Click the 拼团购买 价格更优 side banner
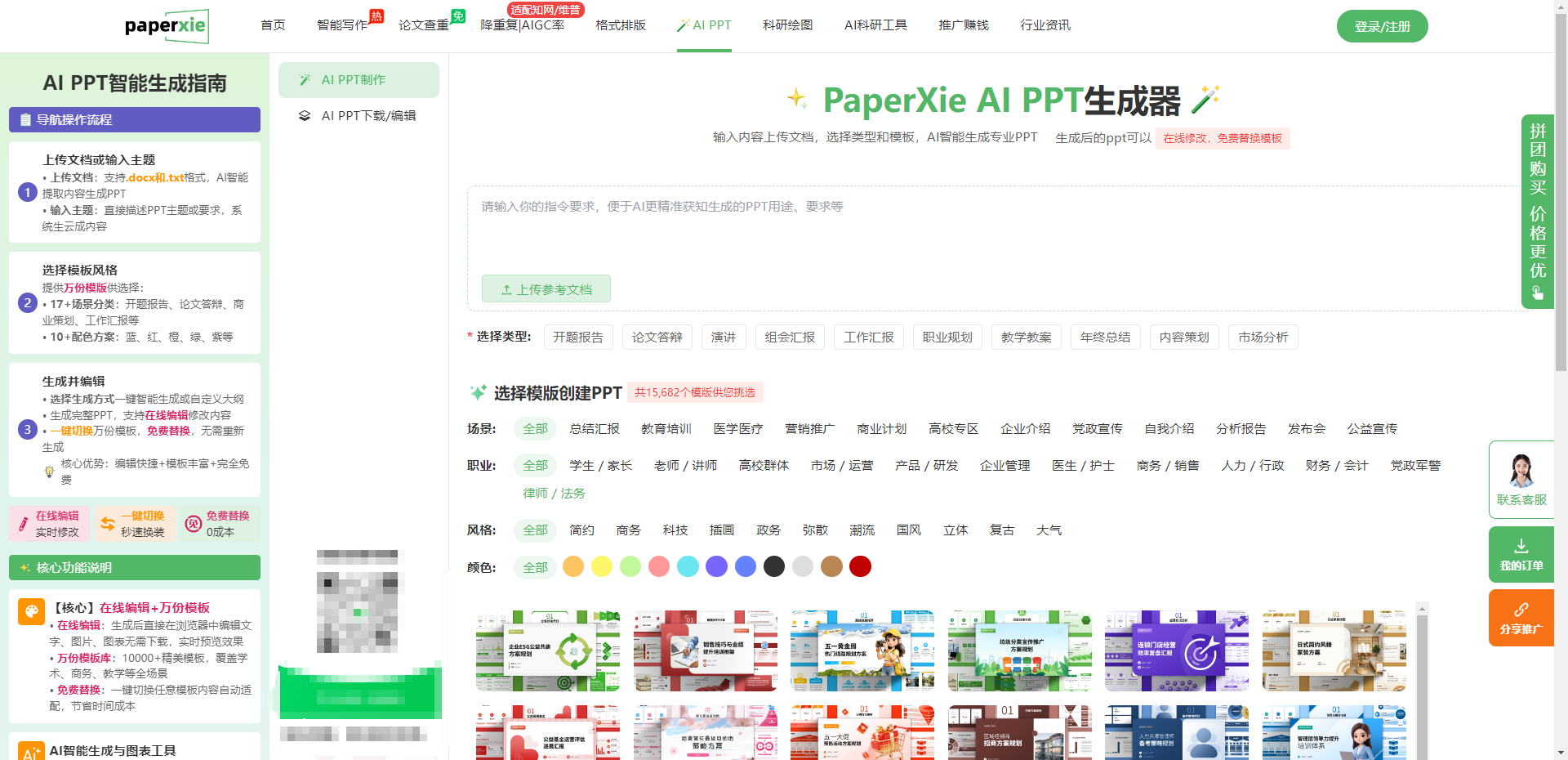Screen dimensions: 1568x760 [x=1538, y=212]
